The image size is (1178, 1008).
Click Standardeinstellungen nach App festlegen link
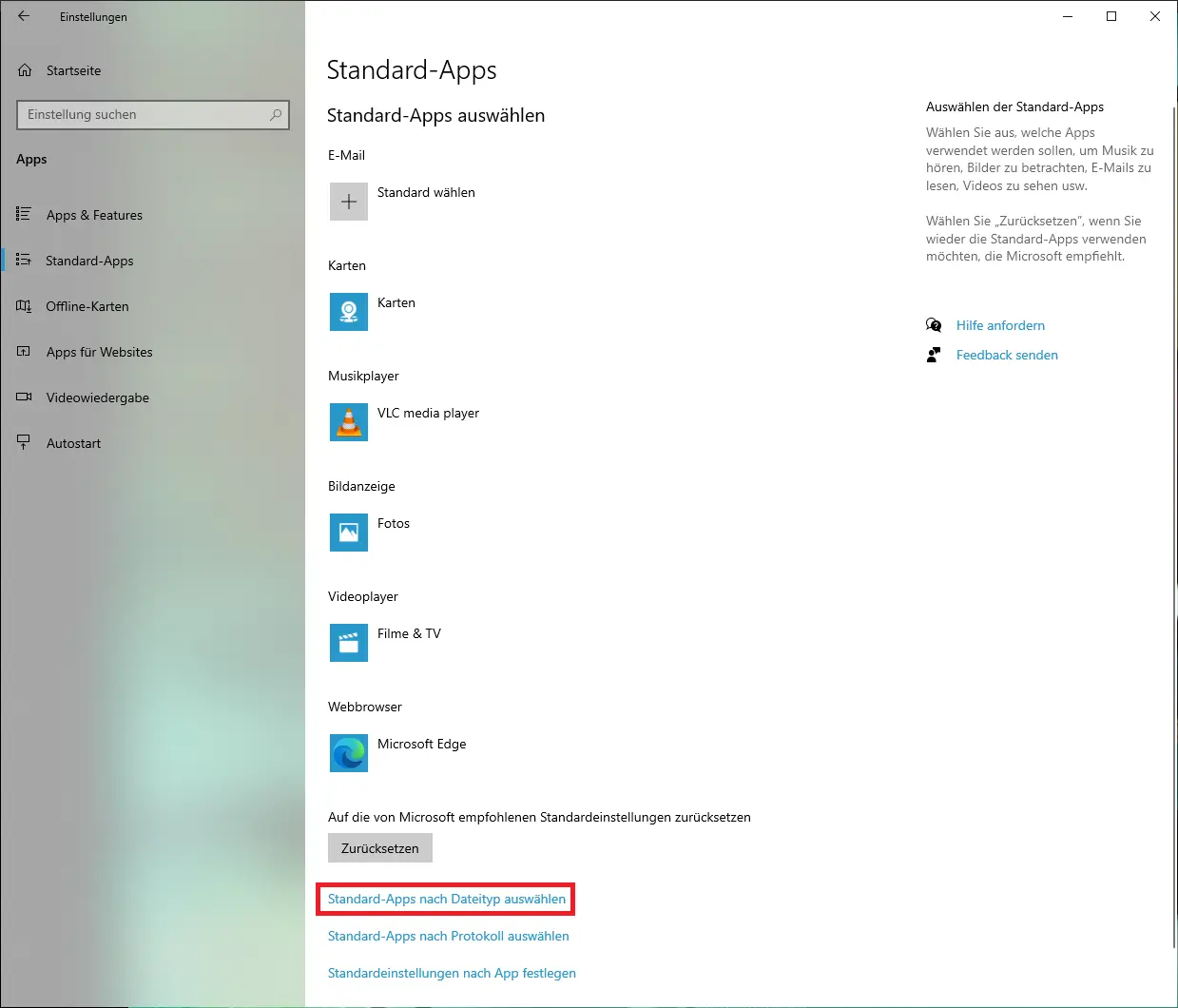pyautogui.click(x=452, y=973)
